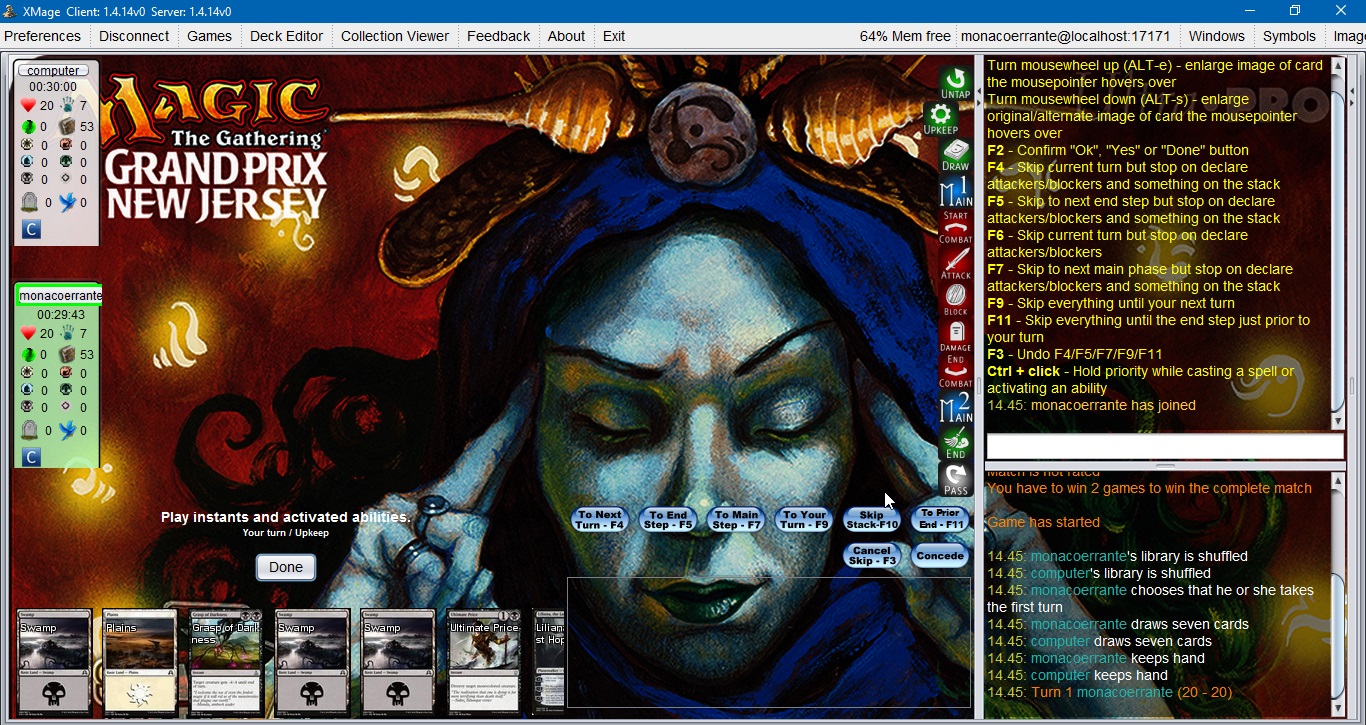
Task: Click the 64% Mem free indicator
Action: click(x=905, y=36)
